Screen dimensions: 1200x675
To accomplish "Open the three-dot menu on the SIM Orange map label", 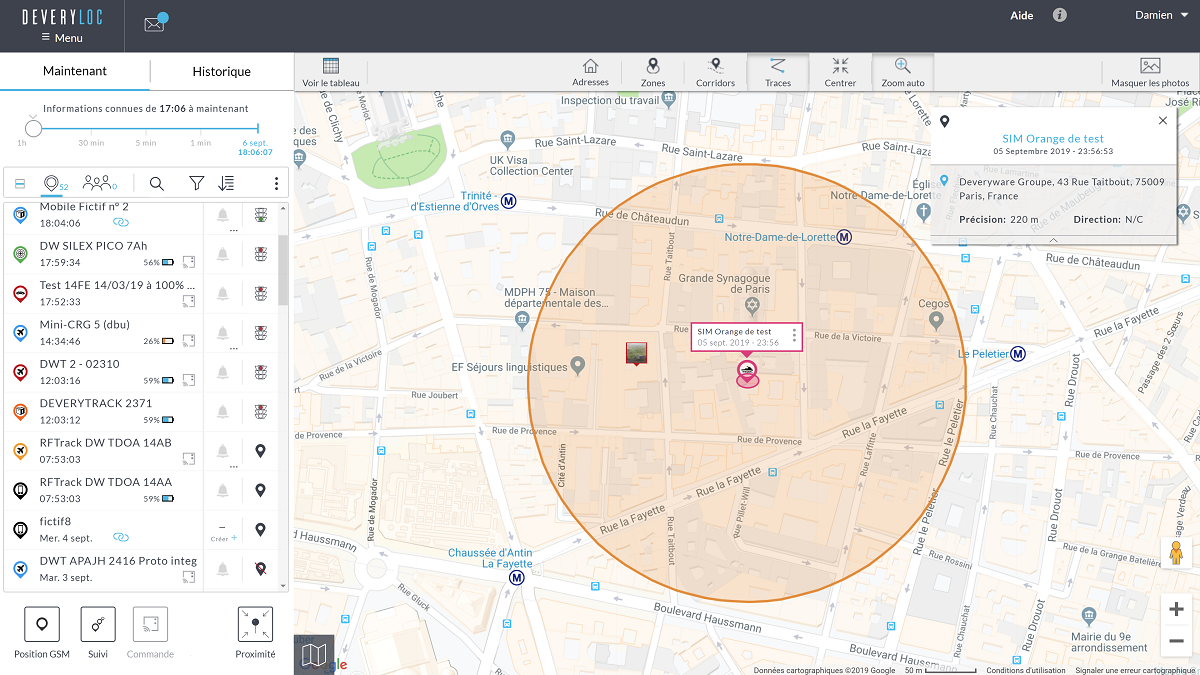I will coord(794,336).
